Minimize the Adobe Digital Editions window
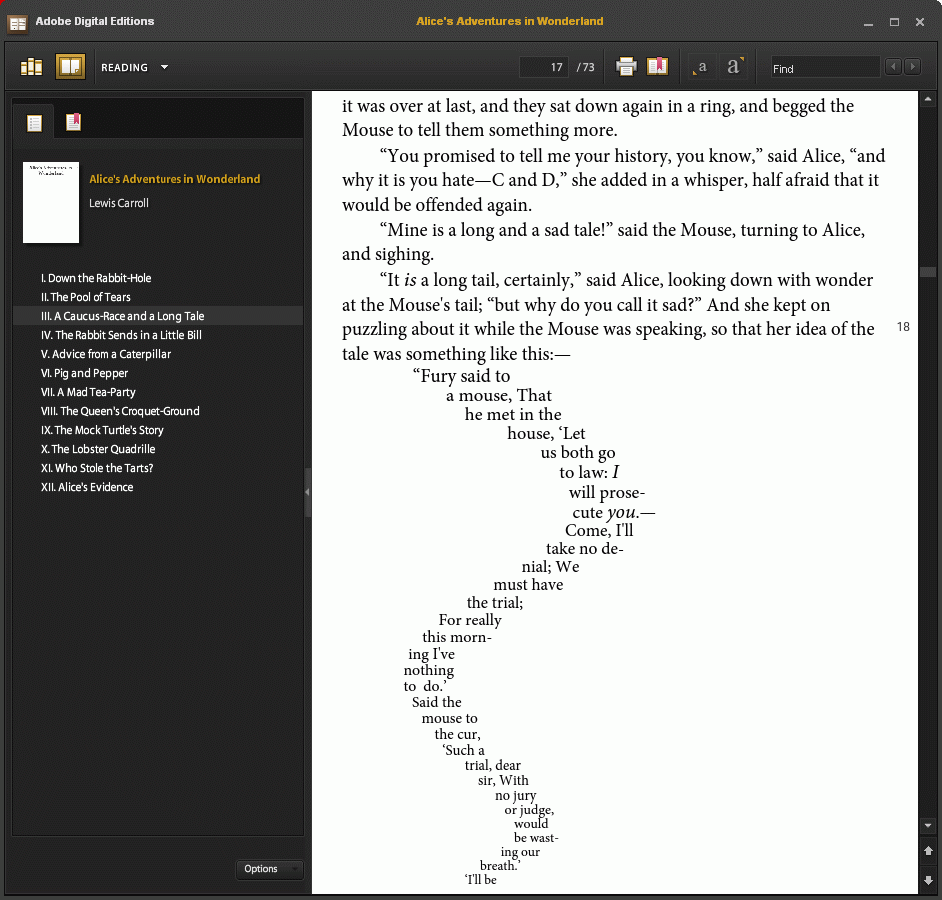942x900 pixels. pyautogui.click(x=868, y=23)
